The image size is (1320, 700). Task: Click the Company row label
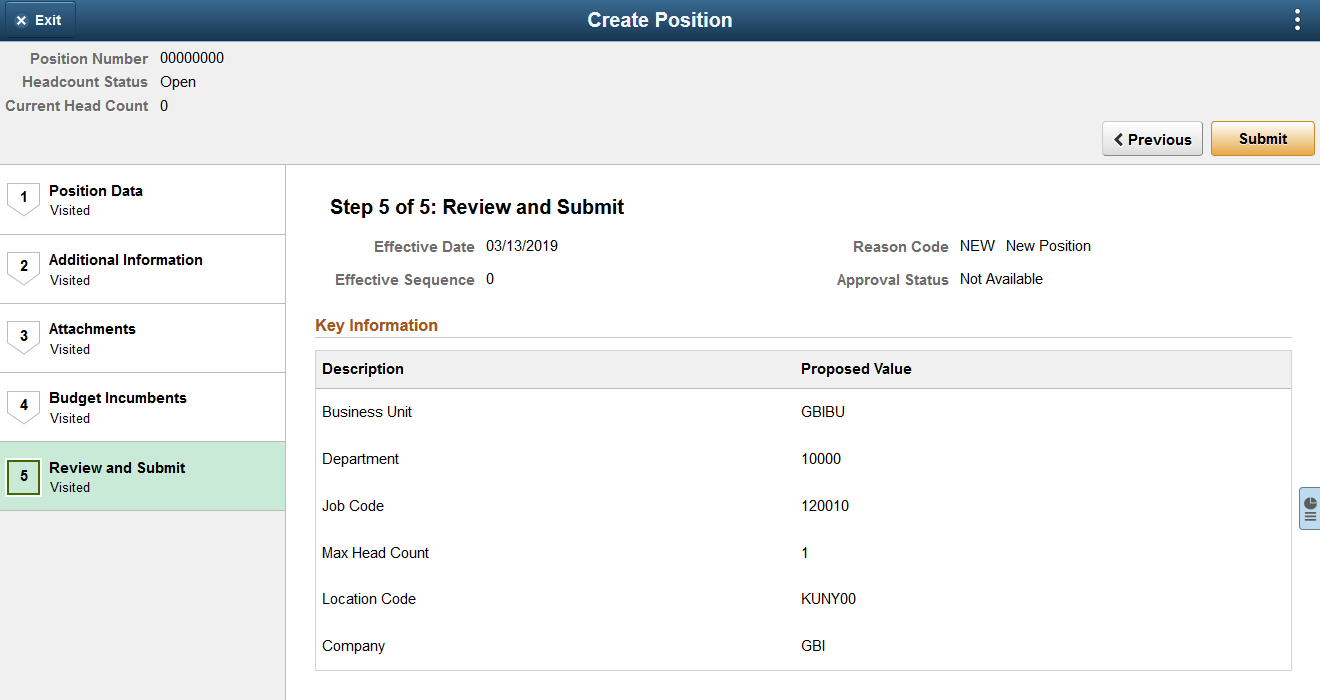[353, 646]
